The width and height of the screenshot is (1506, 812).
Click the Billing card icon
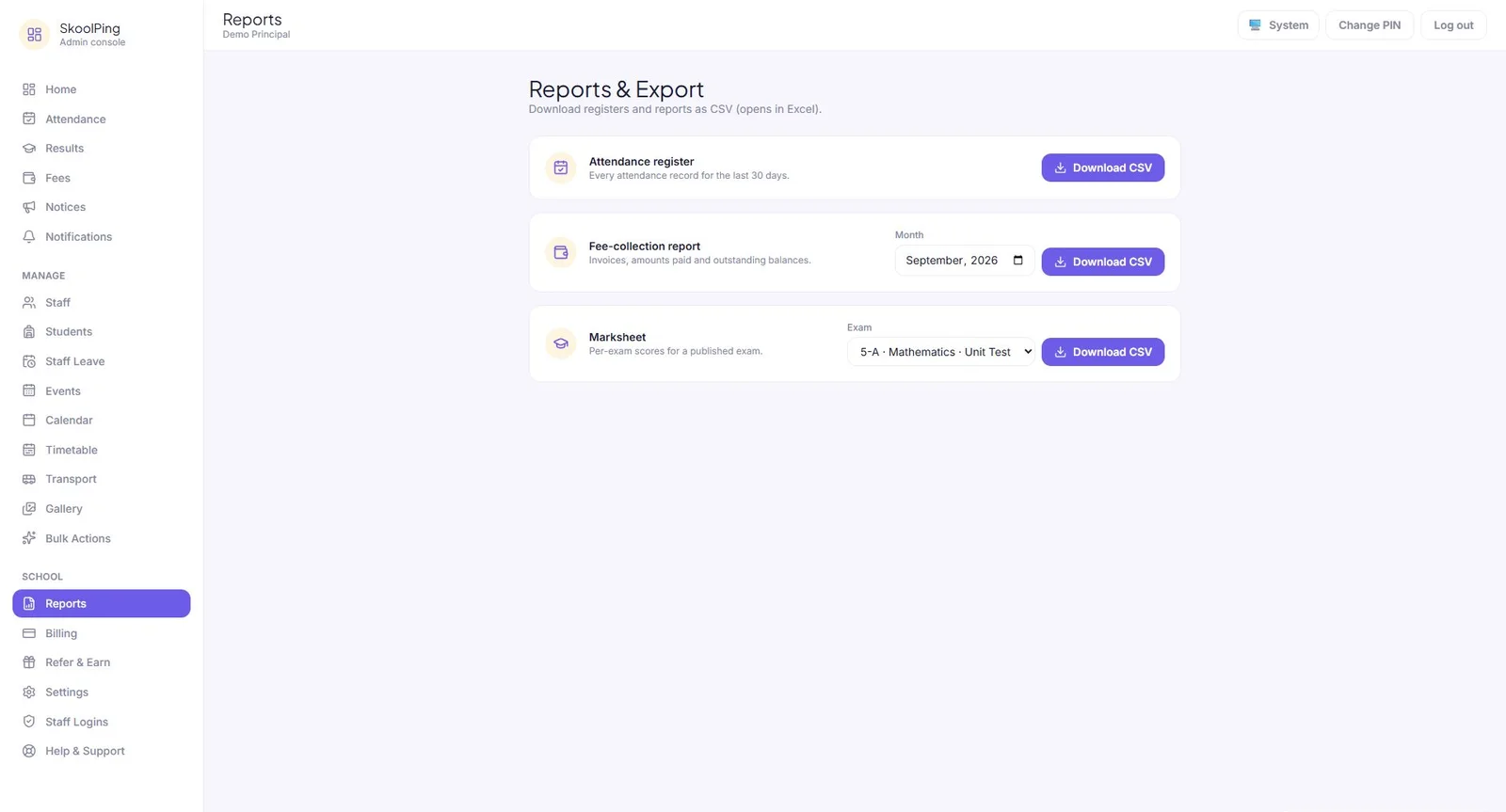point(29,633)
